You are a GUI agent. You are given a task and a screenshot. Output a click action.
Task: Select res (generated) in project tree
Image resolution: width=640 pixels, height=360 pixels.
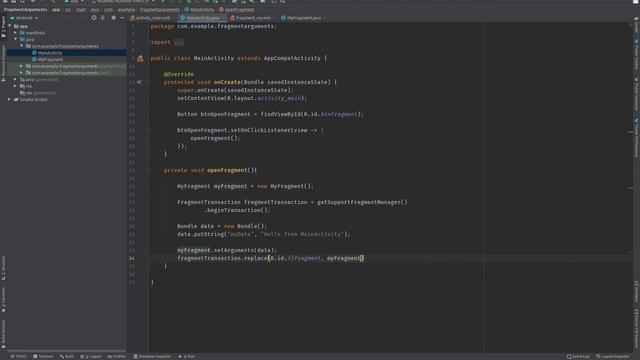(x=38, y=93)
